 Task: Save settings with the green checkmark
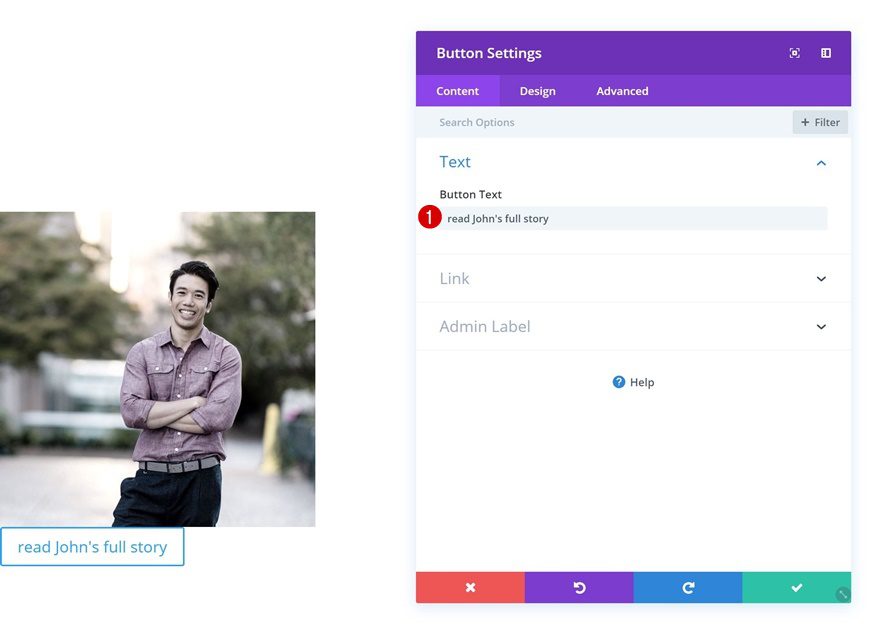[x=797, y=588]
